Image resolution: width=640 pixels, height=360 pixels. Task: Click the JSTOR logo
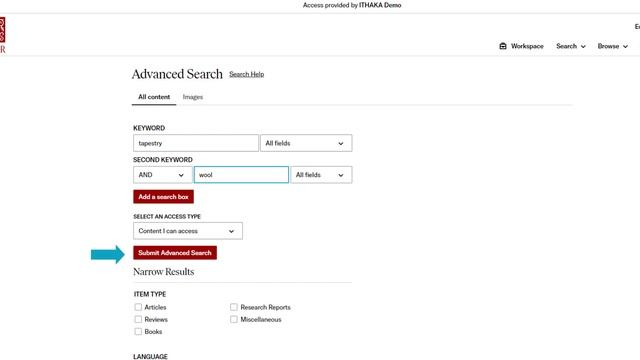[2, 35]
